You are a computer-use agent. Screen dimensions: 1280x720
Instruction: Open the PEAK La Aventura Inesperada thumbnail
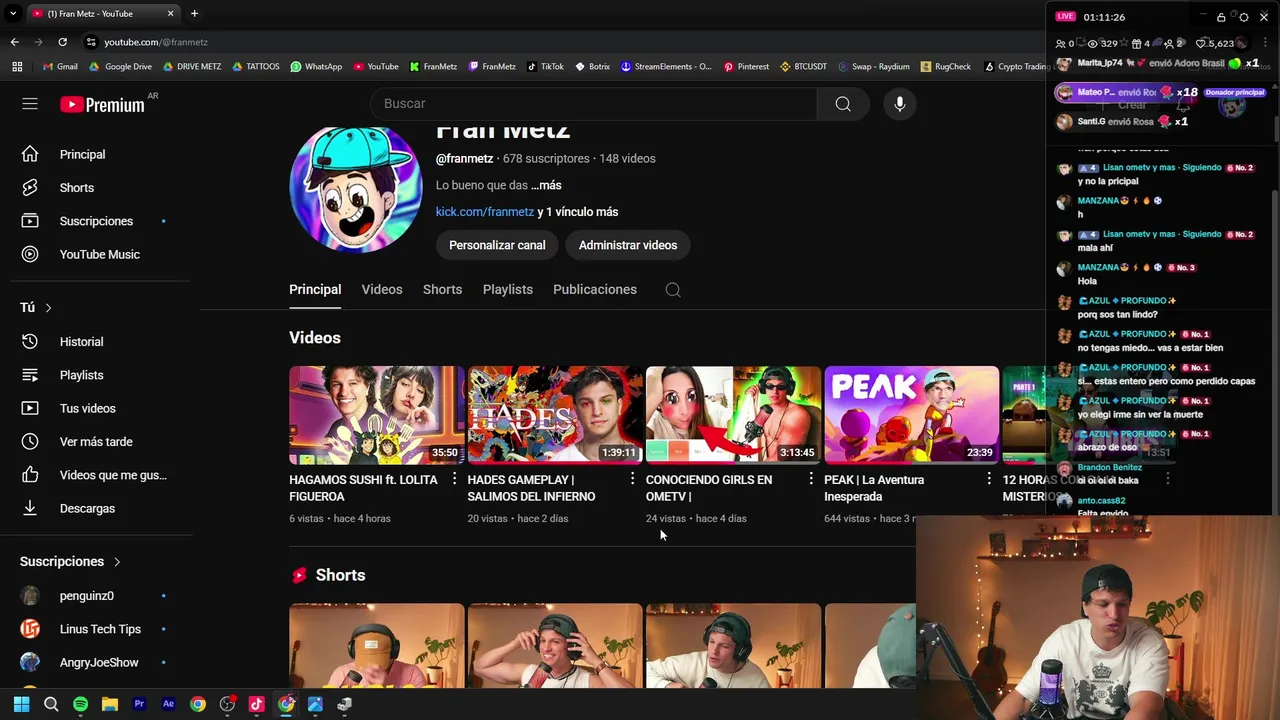911,415
